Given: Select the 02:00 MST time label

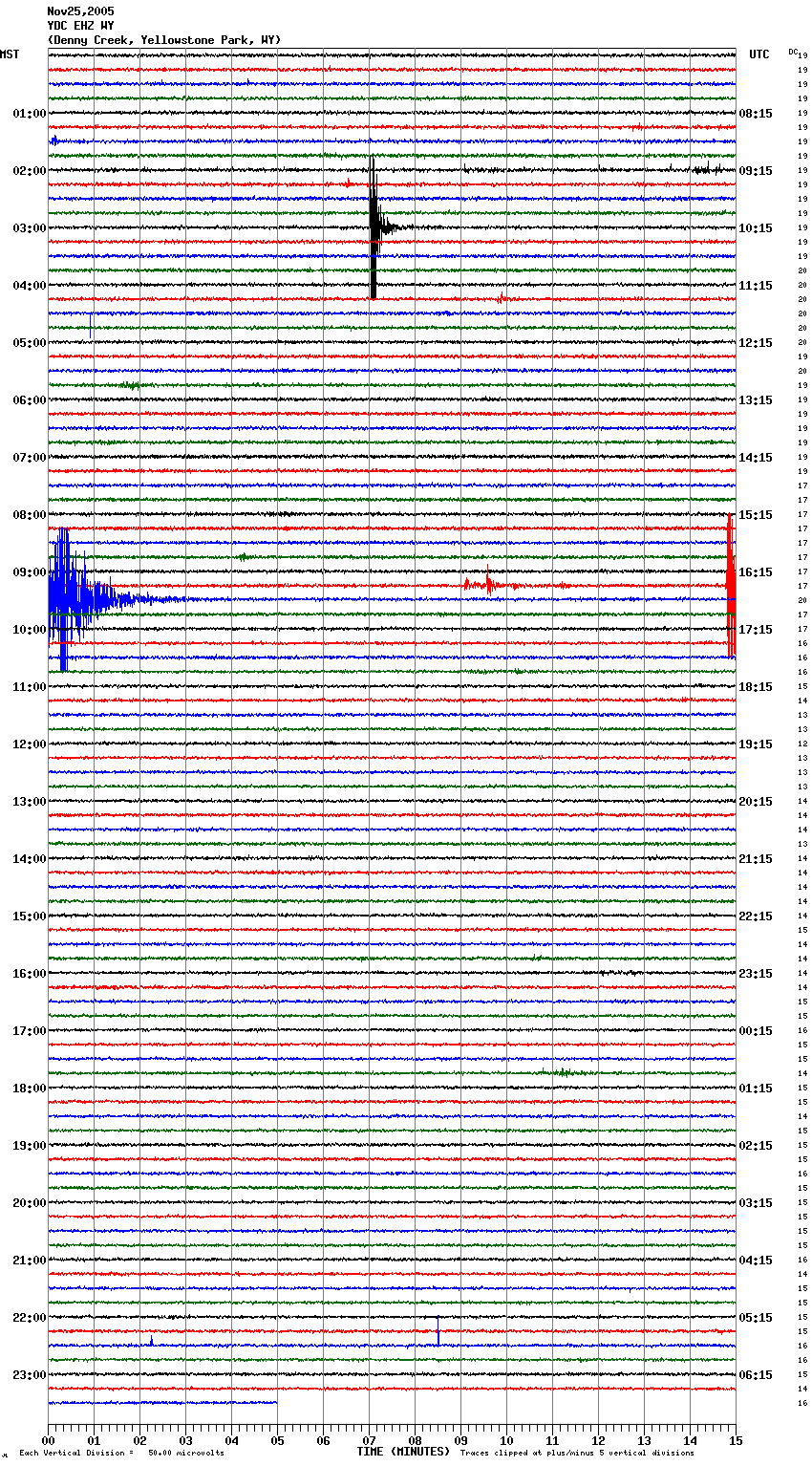Looking at the screenshot, I should (29, 171).
